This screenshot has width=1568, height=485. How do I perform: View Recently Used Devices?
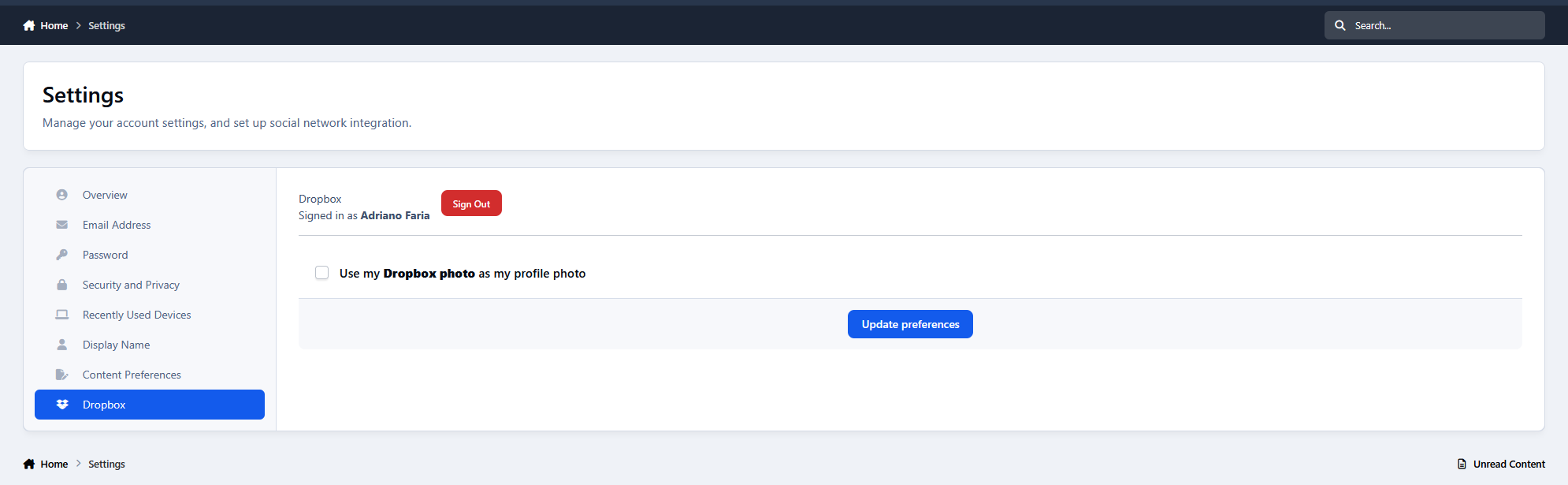(150, 315)
